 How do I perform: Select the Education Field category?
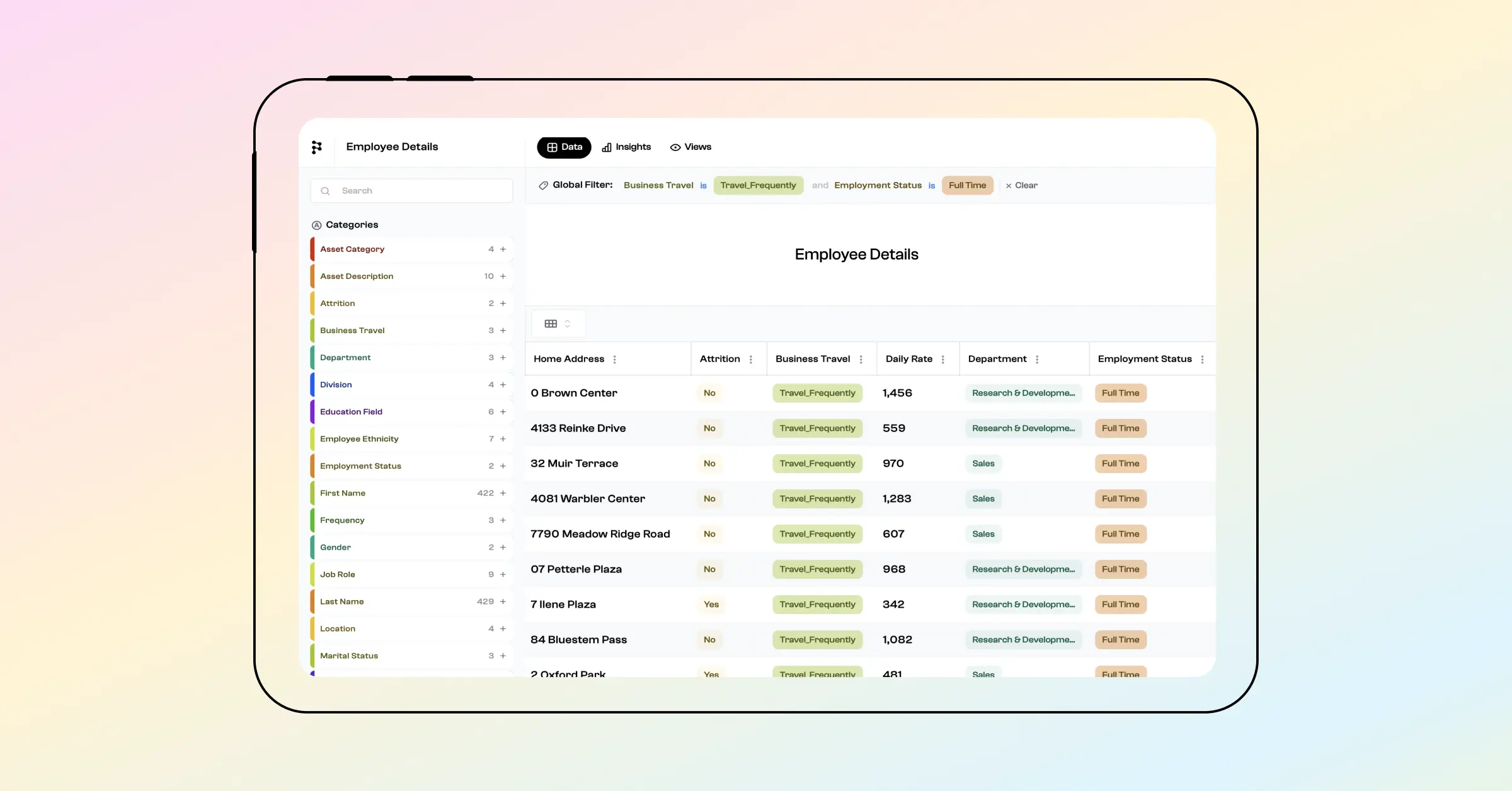(351, 412)
